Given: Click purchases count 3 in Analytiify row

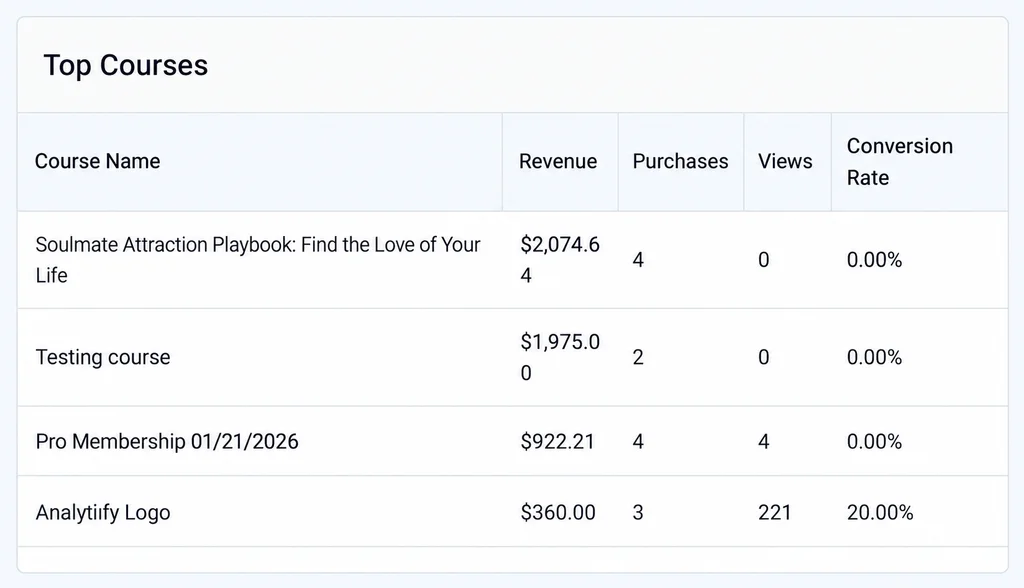Looking at the screenshot, I should pos(638,512).
